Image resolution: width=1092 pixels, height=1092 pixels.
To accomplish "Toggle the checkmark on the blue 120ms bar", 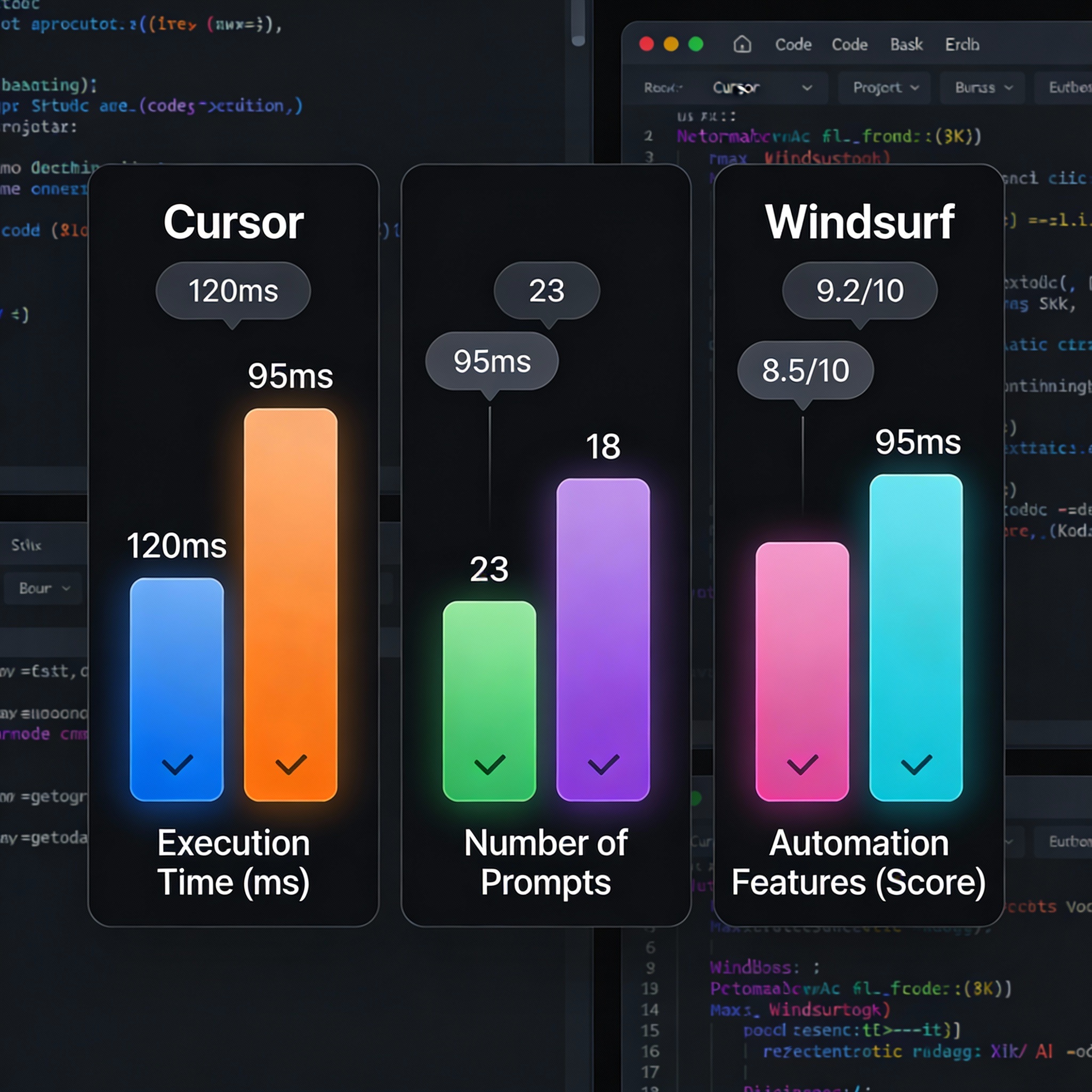I will [176, 764].
